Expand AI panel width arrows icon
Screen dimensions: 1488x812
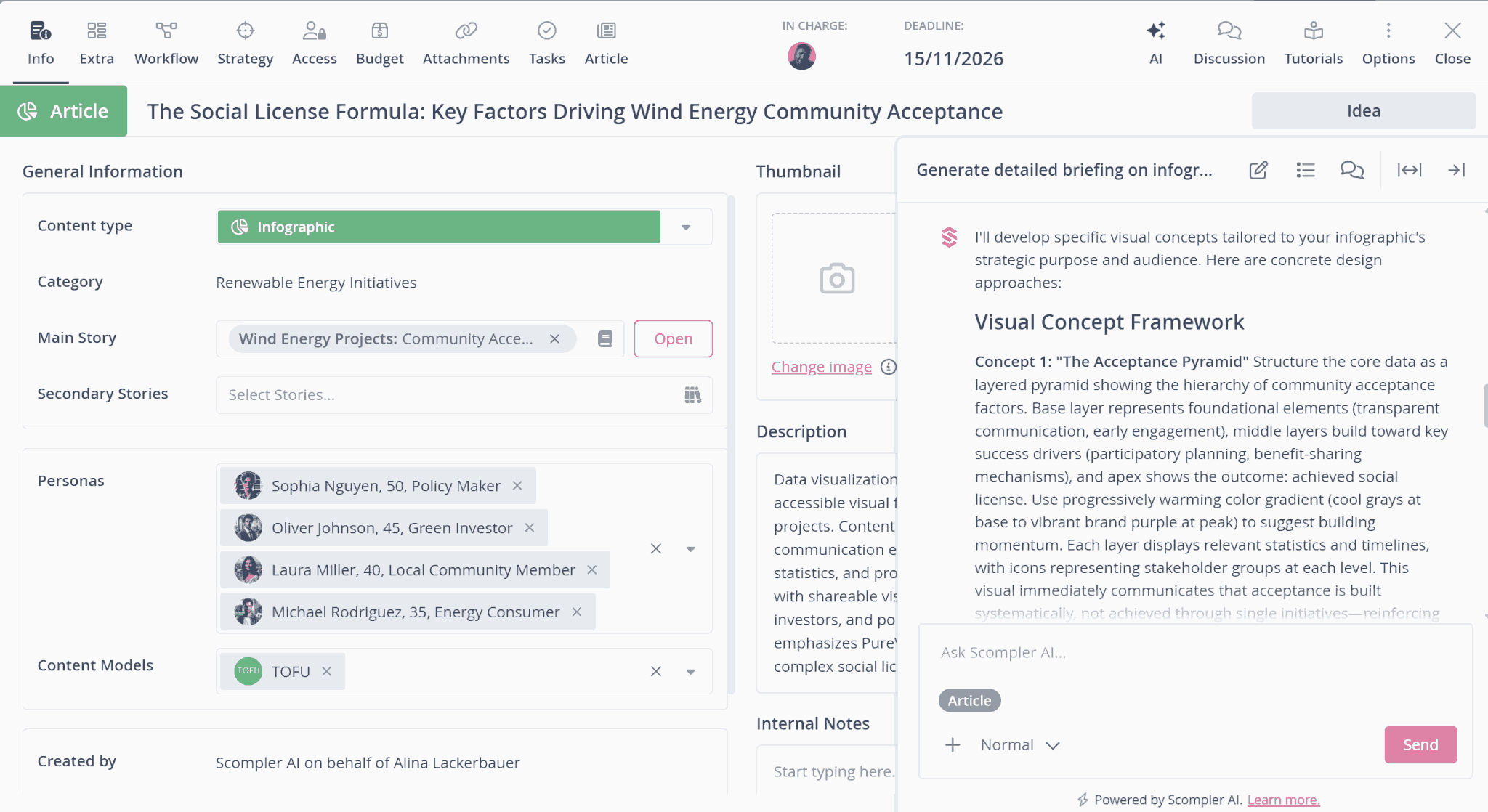coord(1409,170)
